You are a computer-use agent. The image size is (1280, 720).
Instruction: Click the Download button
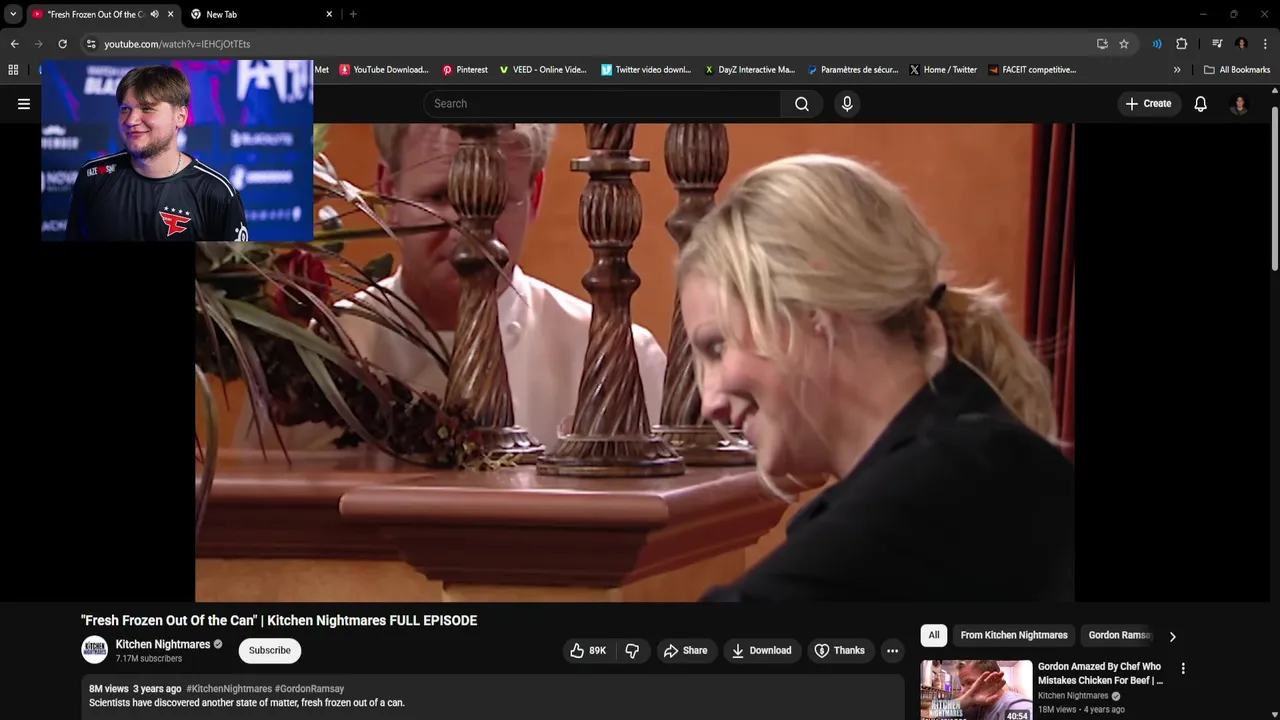(762, 650)
